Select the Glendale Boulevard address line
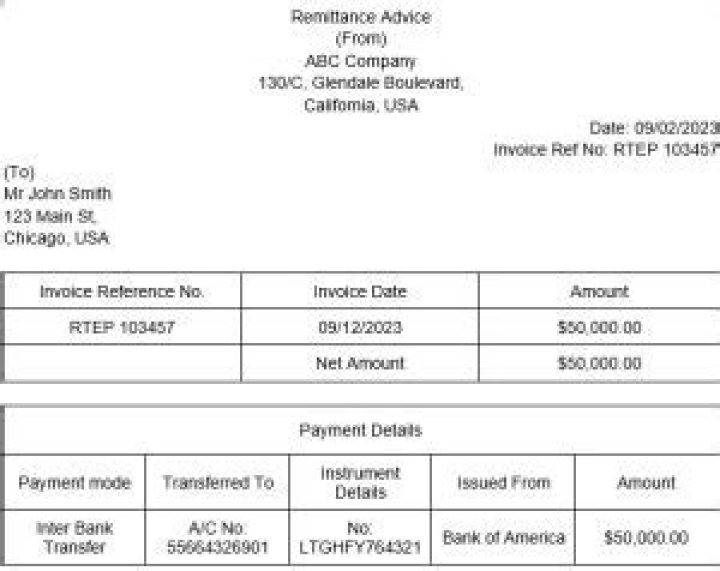This screenshot has height=571, width=720. tap(361, 83)
